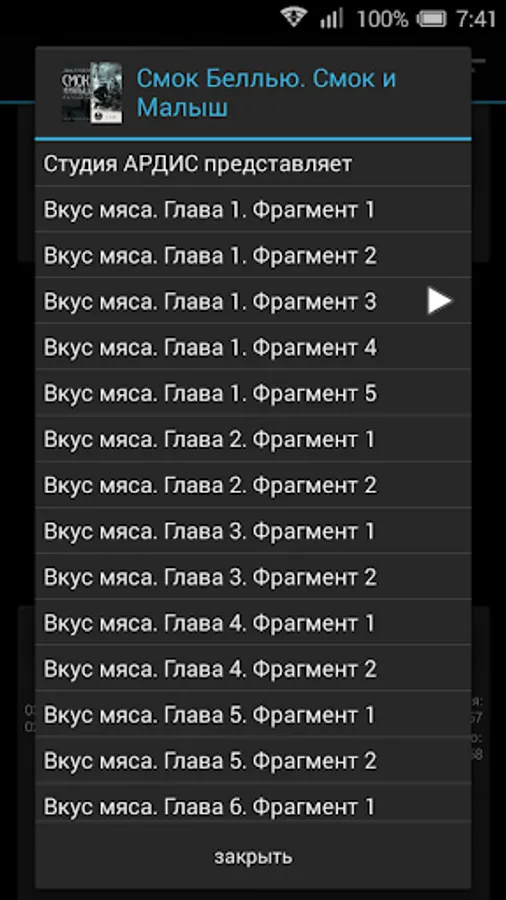Screen dimensions: 506x900
Task: Choose Вкус мяса. Глава 1. Фрагмент 2
Action: click(253, 255)
